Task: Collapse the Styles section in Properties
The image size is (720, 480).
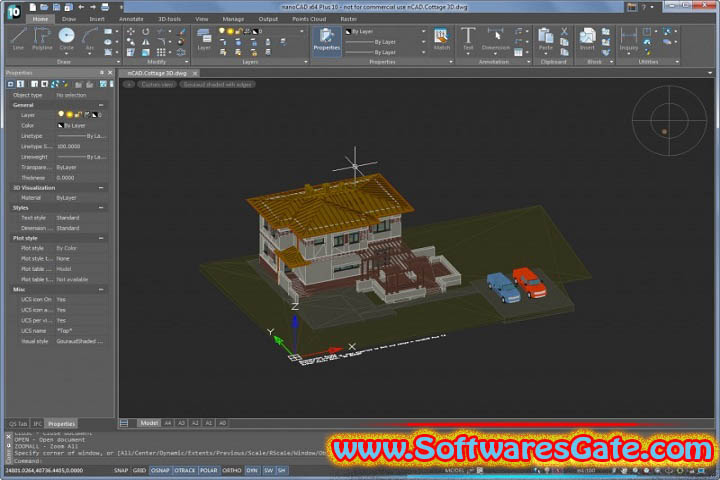Action: (101, 208)
